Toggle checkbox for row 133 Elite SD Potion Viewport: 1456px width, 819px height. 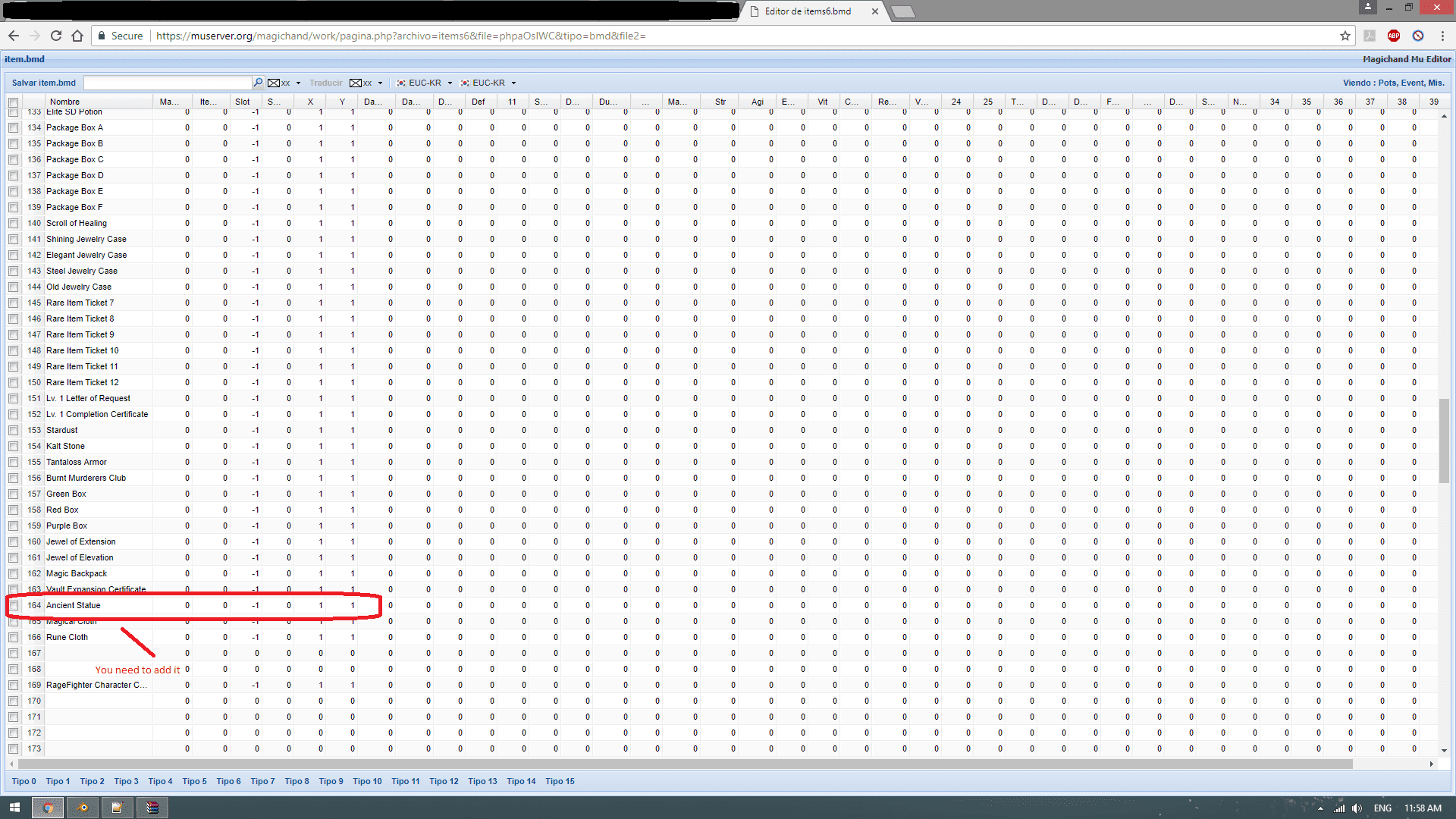click(12, 111)
